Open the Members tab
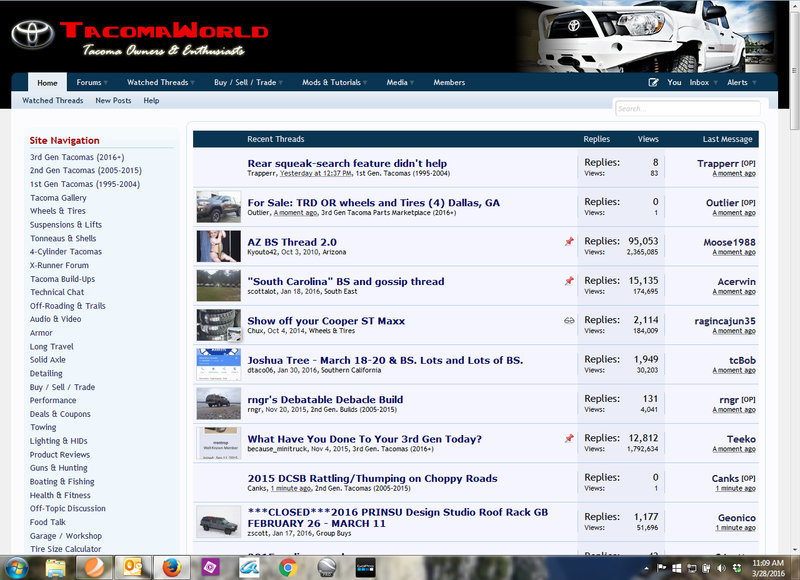800x580 pixels. coord(449,83)
